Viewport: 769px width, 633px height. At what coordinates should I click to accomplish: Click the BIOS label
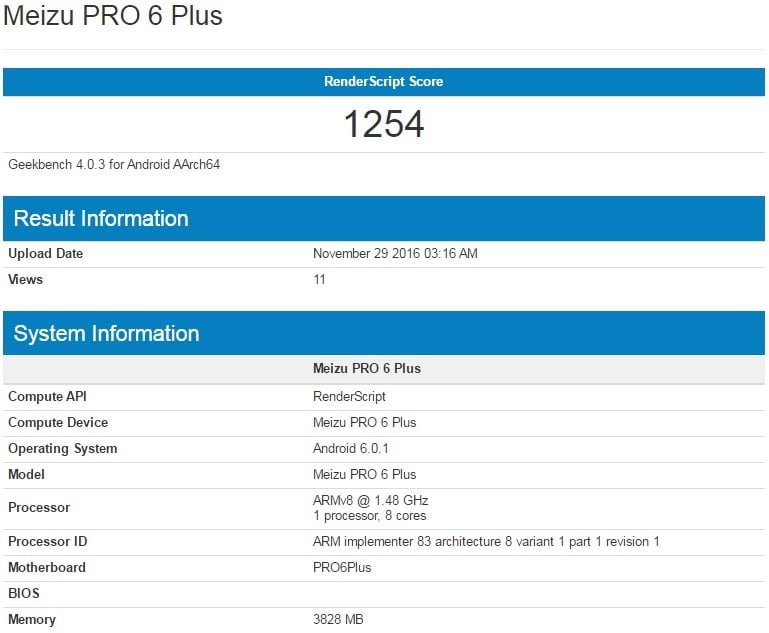(x=24, y=593)
